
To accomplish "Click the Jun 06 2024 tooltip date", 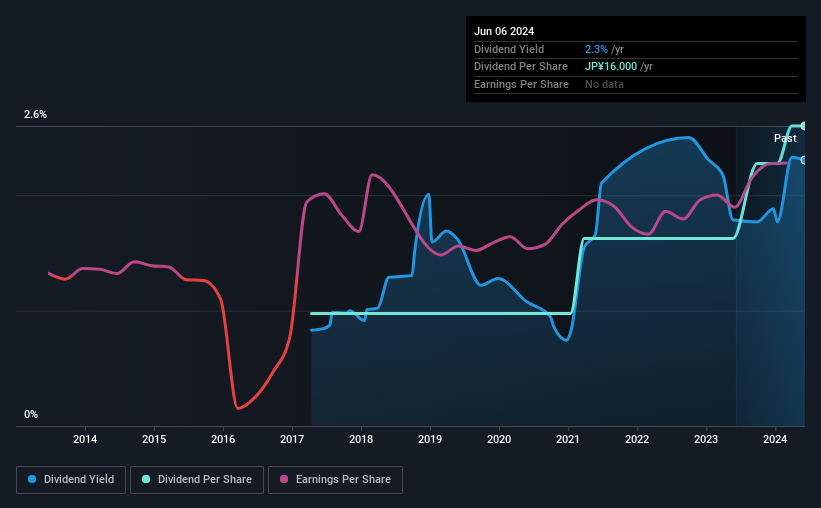I will click(x=504, y=31).
